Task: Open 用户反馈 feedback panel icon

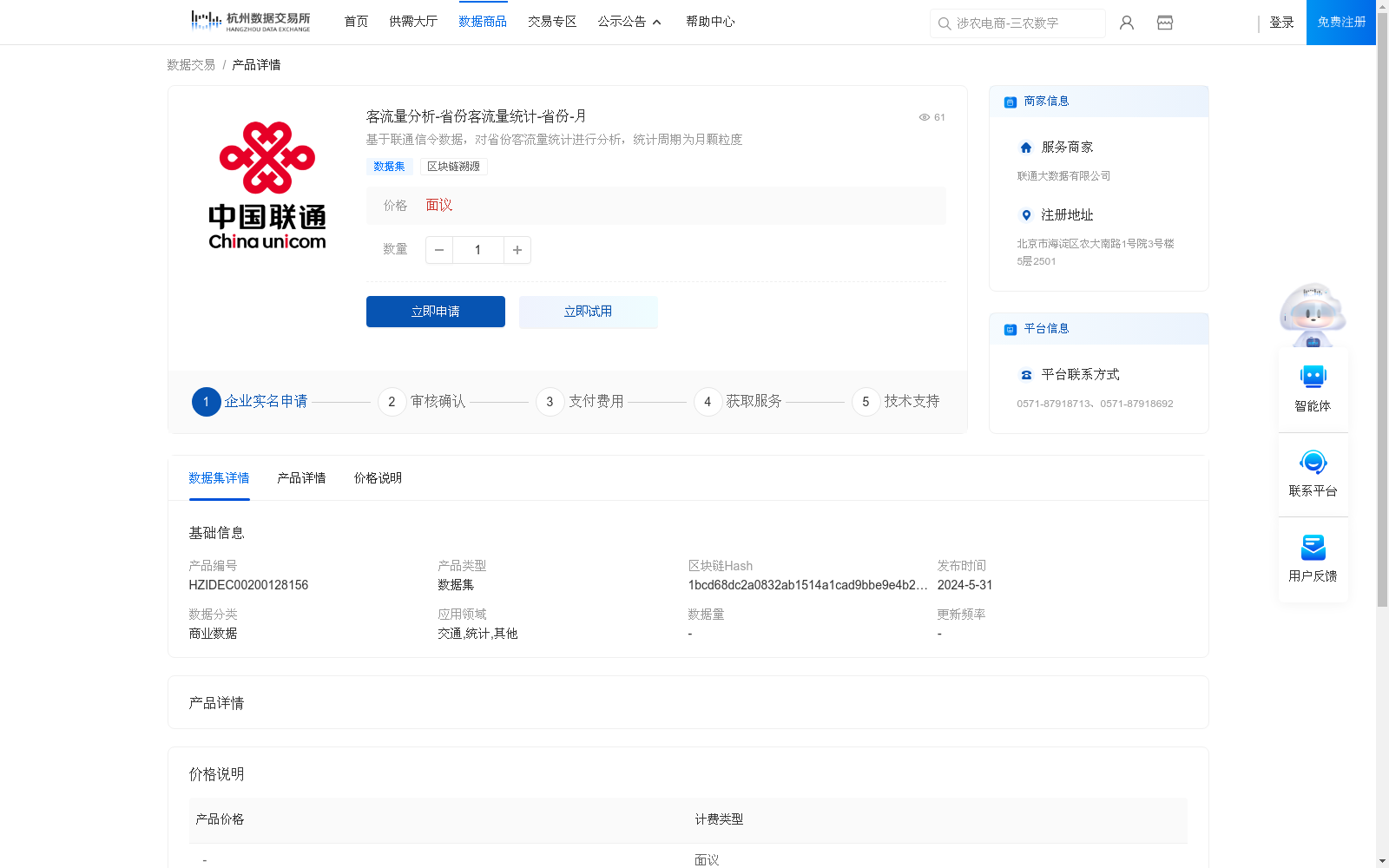Action: coord(1313,548)
